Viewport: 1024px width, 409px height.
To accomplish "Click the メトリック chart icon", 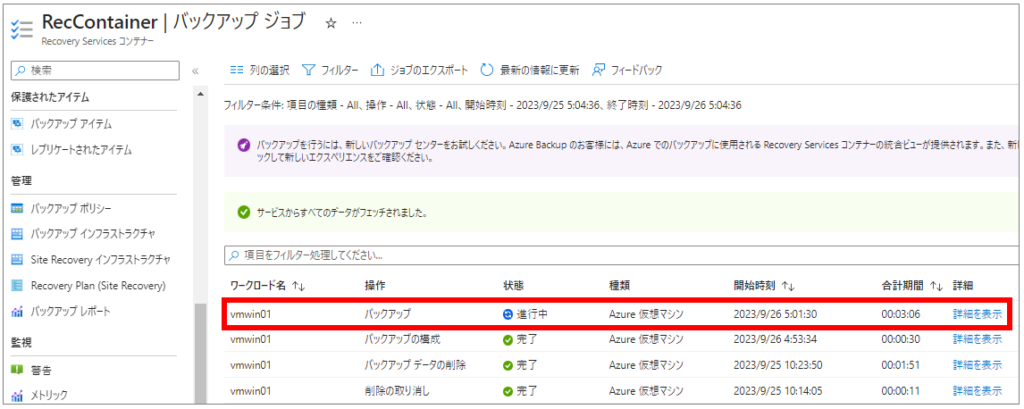I will 18,395.
